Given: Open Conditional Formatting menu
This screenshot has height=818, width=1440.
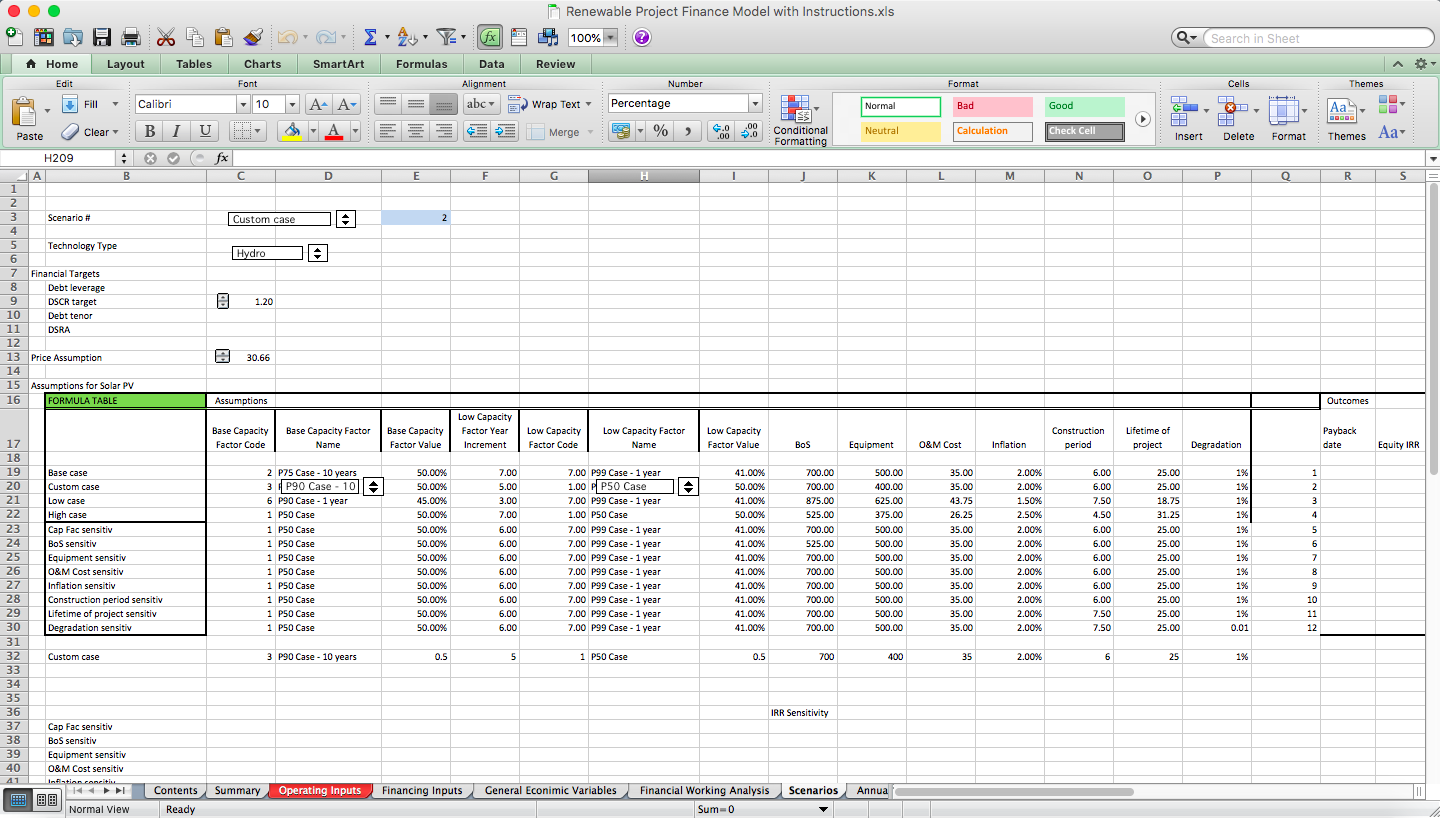Looking at the screenshot, I should click(800, 121).
